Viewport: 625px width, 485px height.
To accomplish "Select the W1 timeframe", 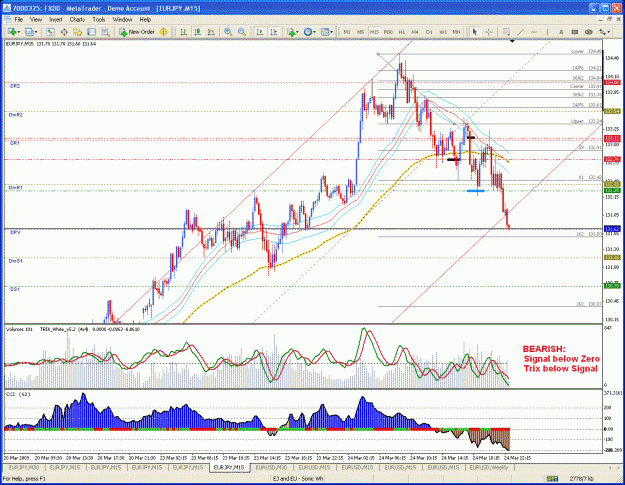I will (x=443, y=32).
